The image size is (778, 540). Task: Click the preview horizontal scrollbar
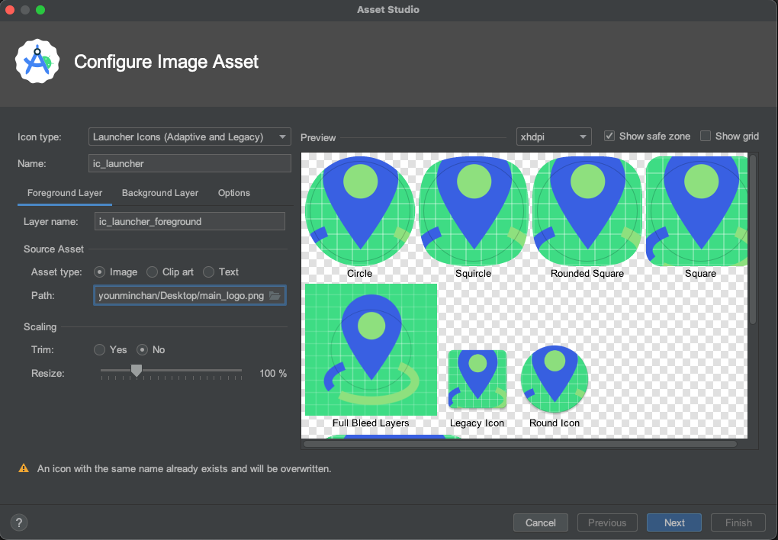[x=520, y=444]
